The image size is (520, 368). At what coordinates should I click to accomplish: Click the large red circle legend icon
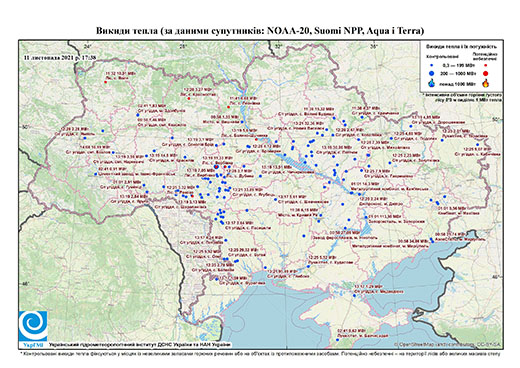pyautogui.click(x=485, y=73)
